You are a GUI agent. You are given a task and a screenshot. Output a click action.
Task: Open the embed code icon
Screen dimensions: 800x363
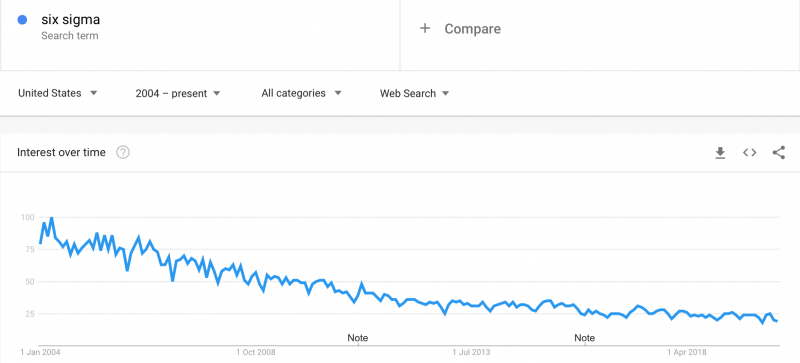[749, 153]
